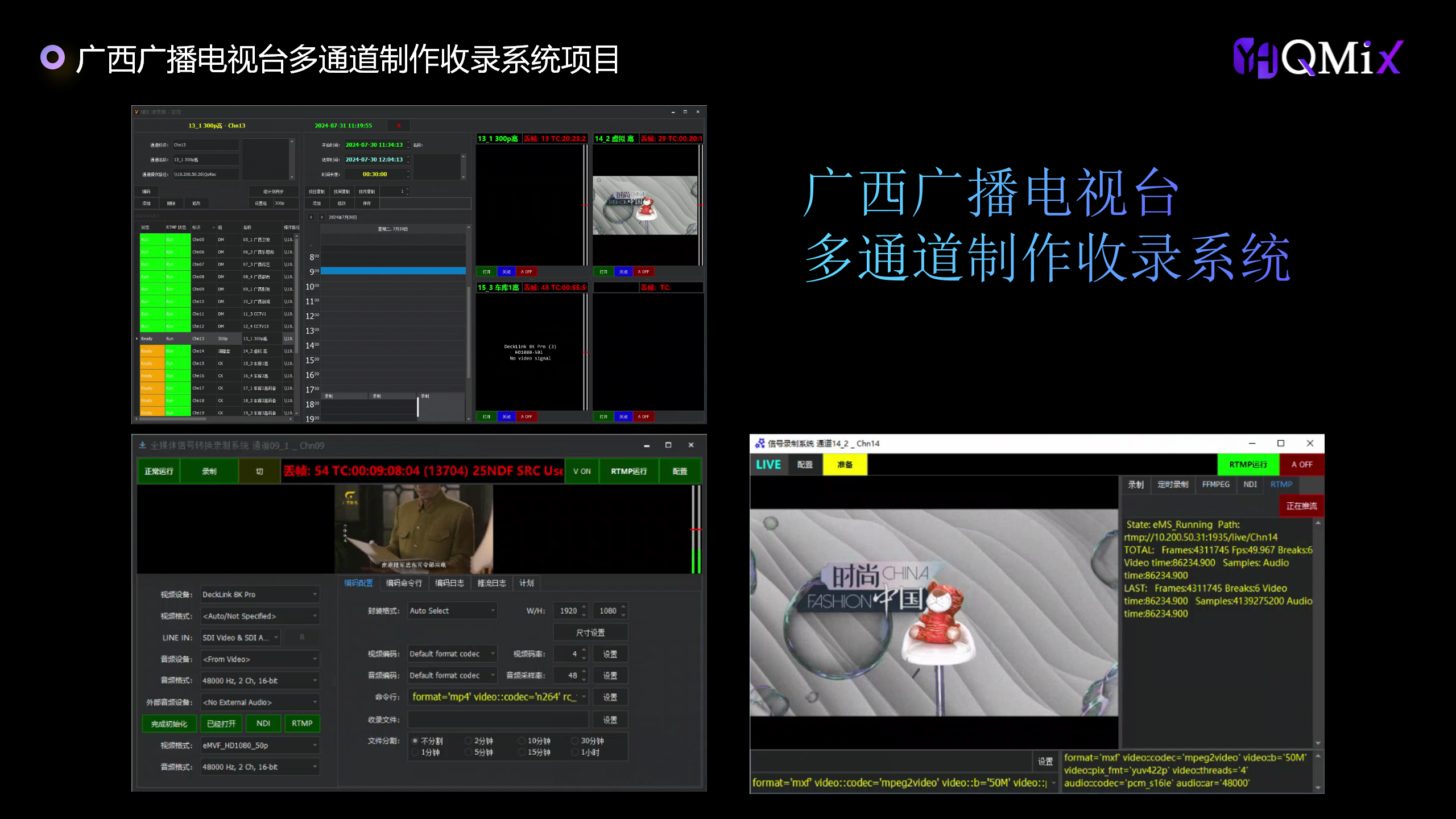Go to previous day in scheduler

311,217
